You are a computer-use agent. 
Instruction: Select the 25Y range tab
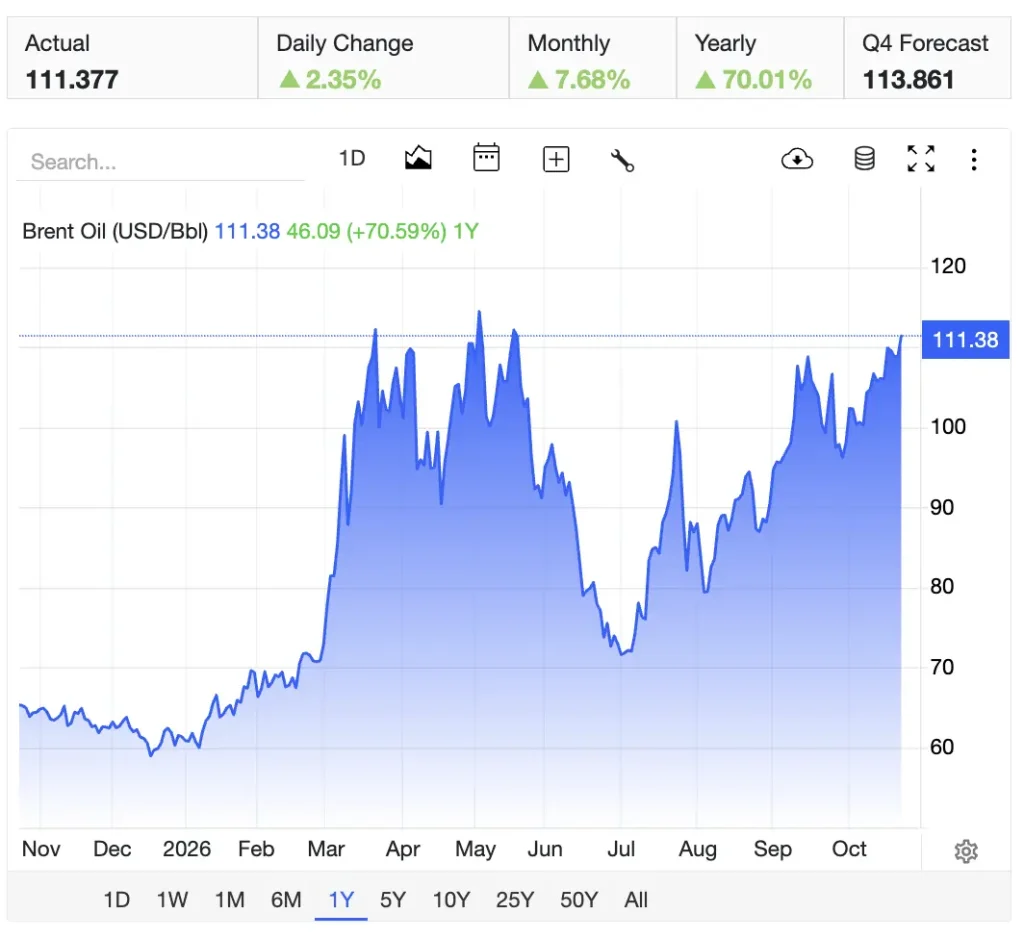click(x=515, y=900)
